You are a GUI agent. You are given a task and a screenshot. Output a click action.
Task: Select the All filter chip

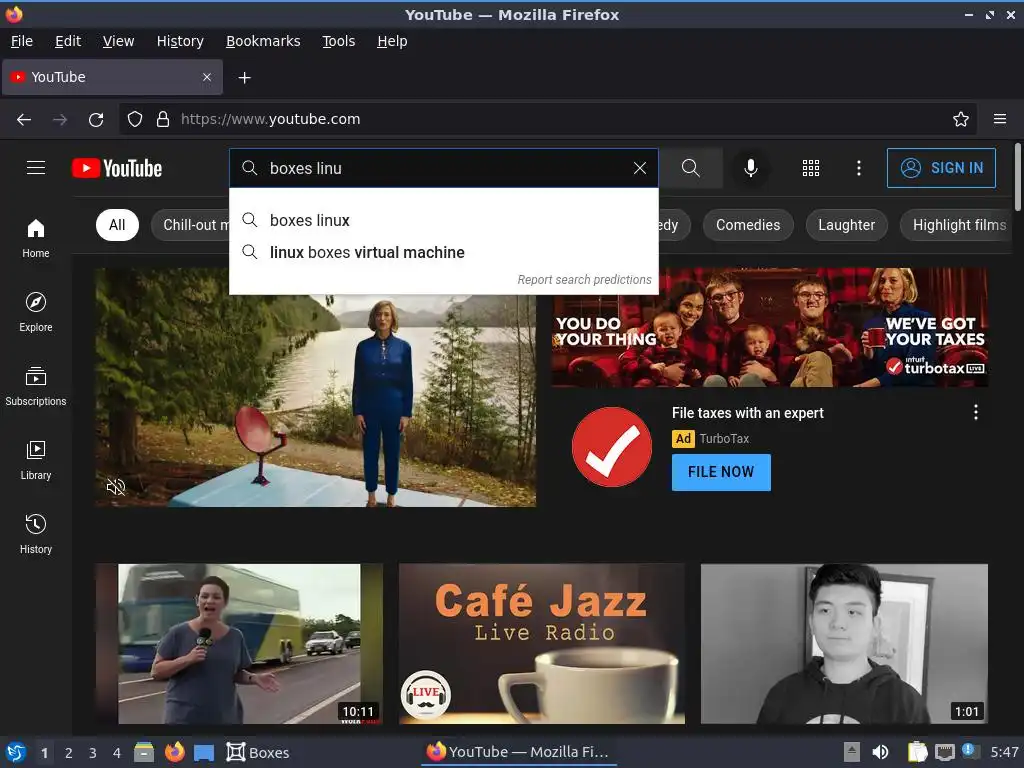117,225
